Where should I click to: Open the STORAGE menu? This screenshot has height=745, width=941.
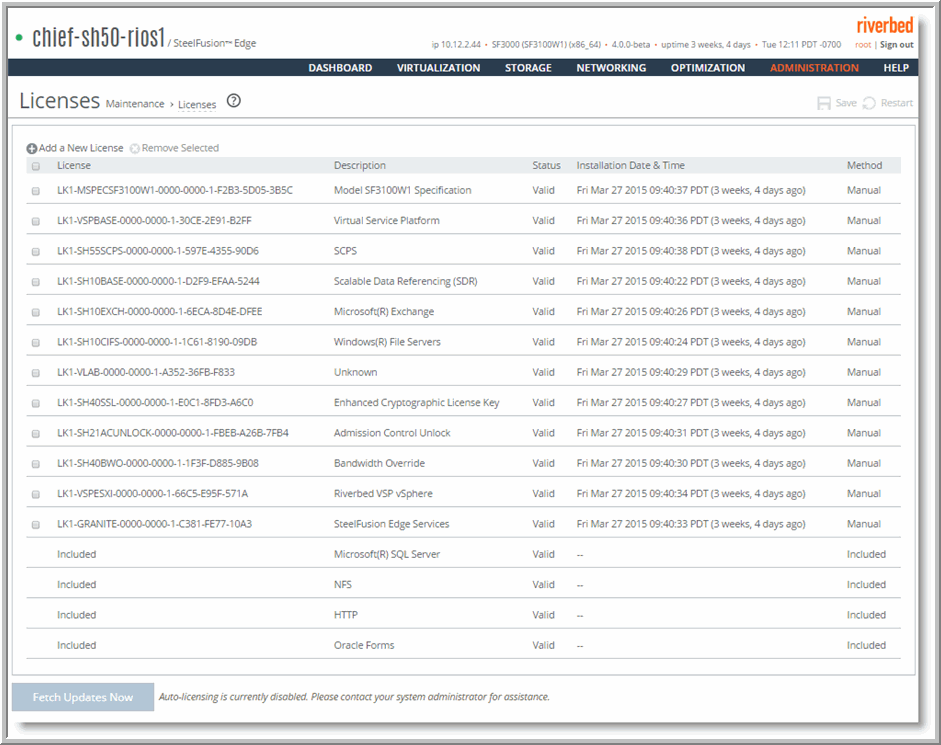(528, 68)
